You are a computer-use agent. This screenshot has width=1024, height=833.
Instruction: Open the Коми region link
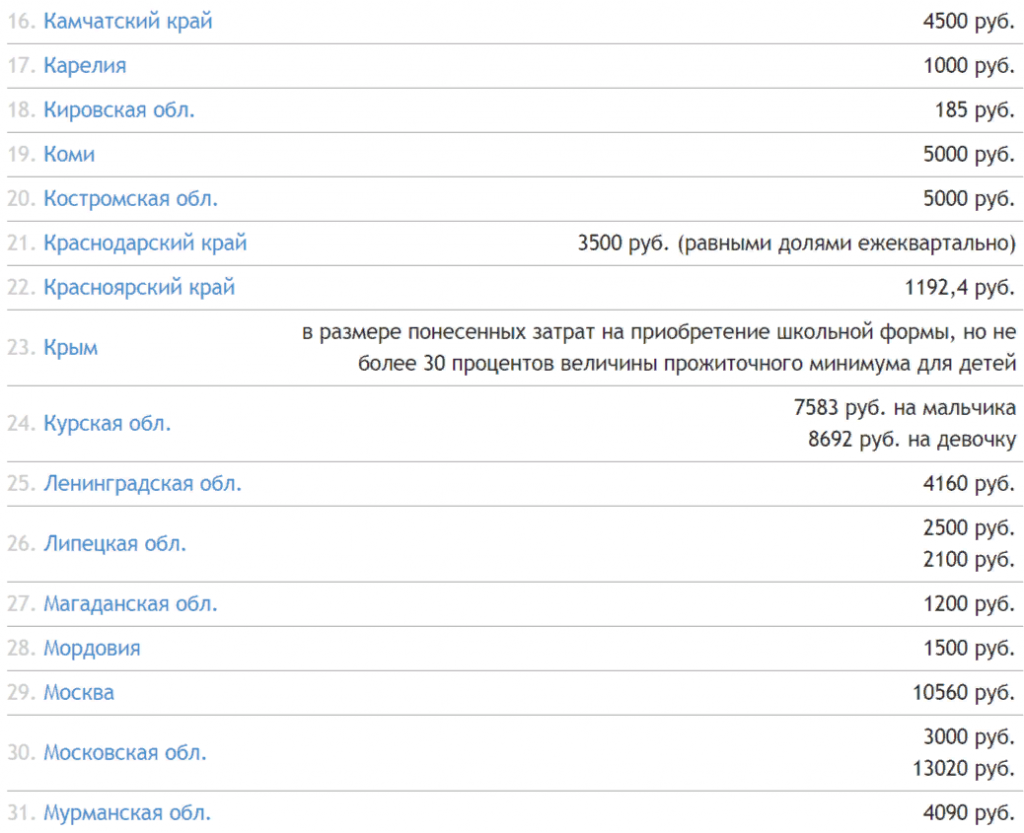click(x=69, y=155)
